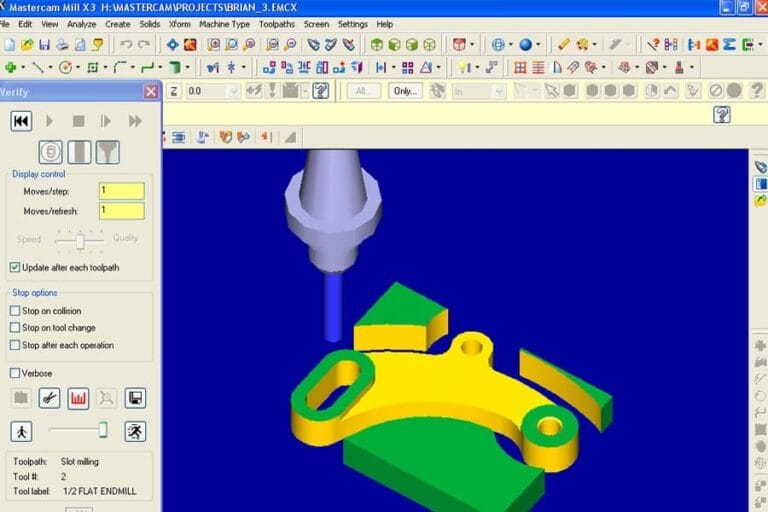
Task: Open the Toolpaths menu
Action: point(277,24)
